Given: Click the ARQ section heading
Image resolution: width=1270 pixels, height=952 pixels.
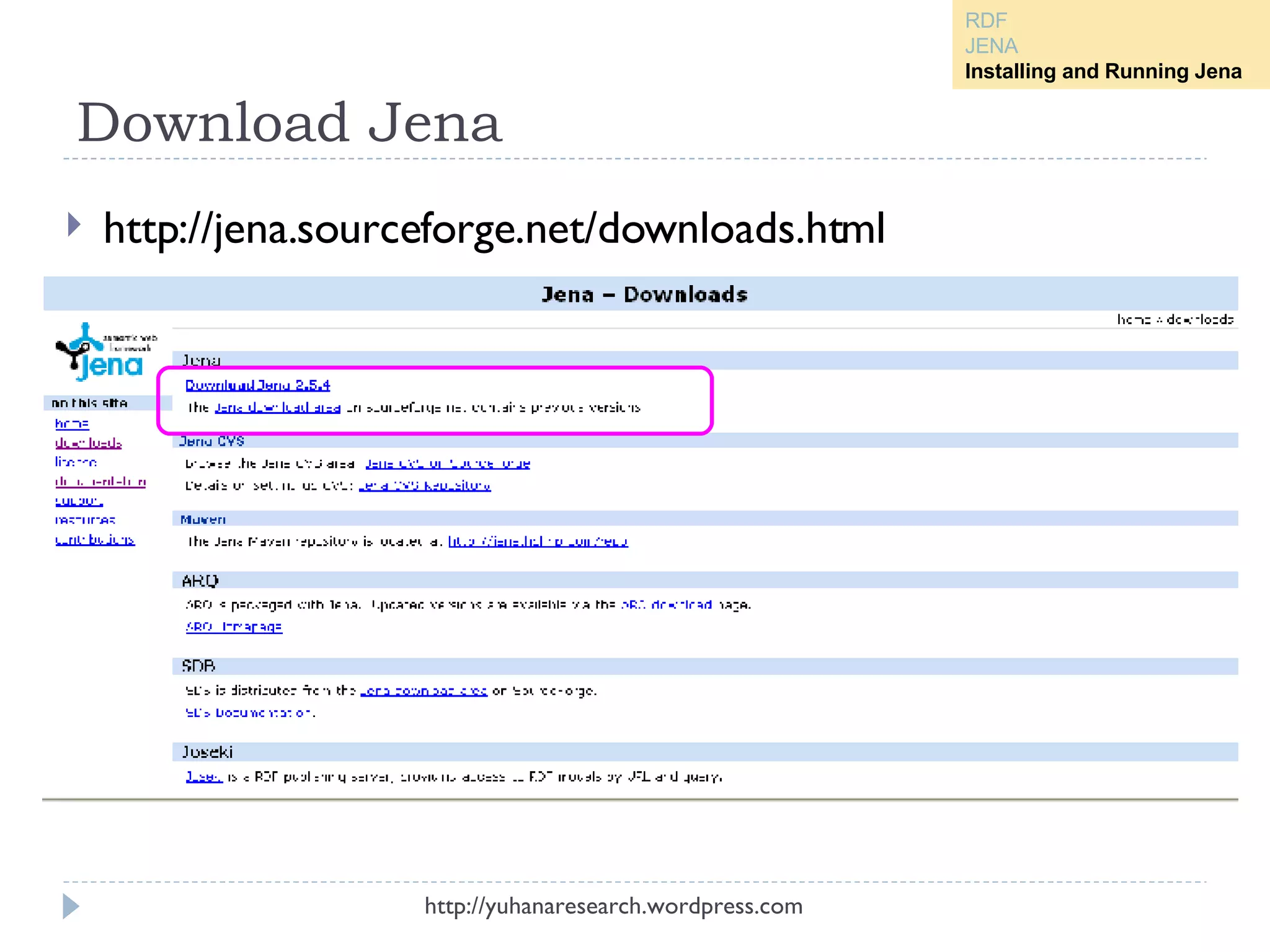Looking at the screenshot, I should click(200, 581).
